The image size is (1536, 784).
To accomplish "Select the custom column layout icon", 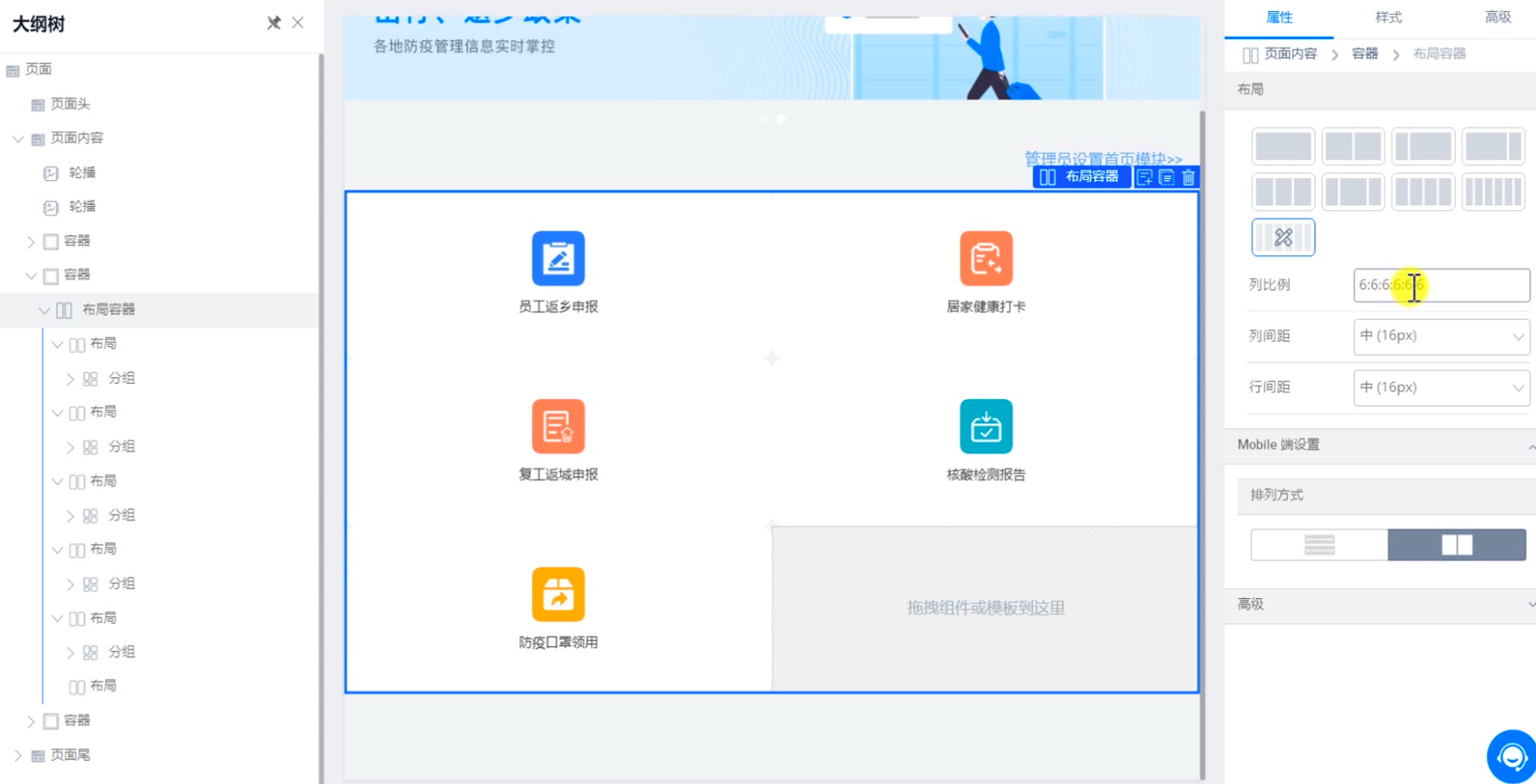I will click(x=1283, y=237).
